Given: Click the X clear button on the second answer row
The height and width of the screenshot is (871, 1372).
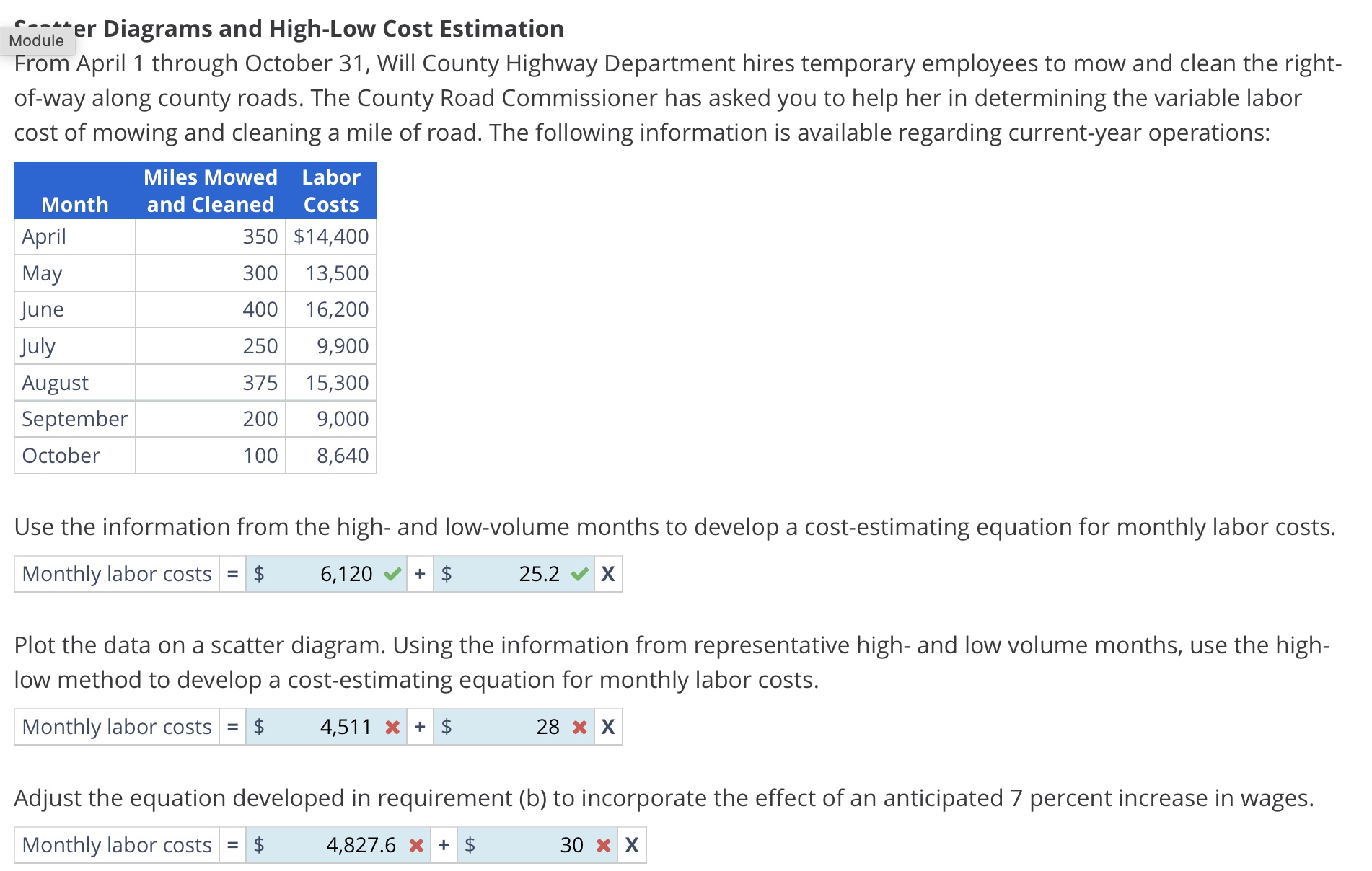Looking at the screenshot, I should click(x=608, y=728).
